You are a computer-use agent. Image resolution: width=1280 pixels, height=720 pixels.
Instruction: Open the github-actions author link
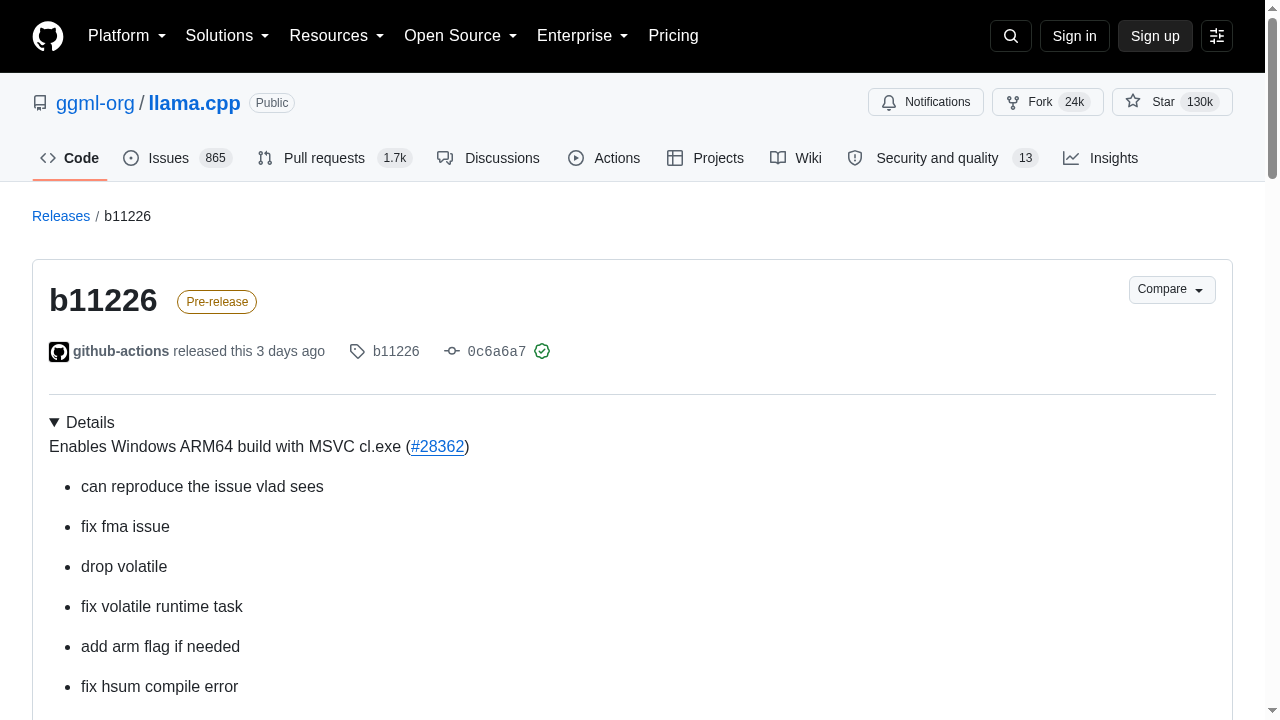coord(121,351)
